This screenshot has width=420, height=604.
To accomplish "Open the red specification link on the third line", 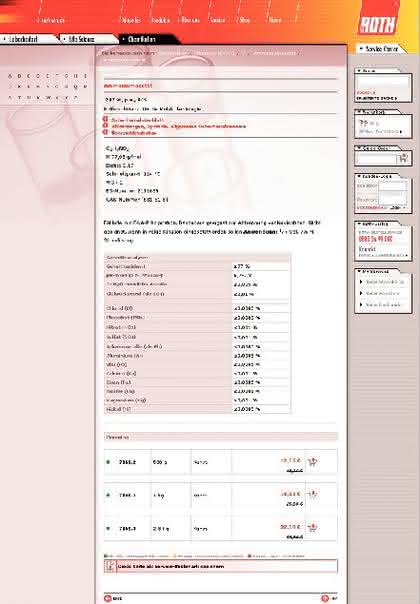I will coord(134,133).
